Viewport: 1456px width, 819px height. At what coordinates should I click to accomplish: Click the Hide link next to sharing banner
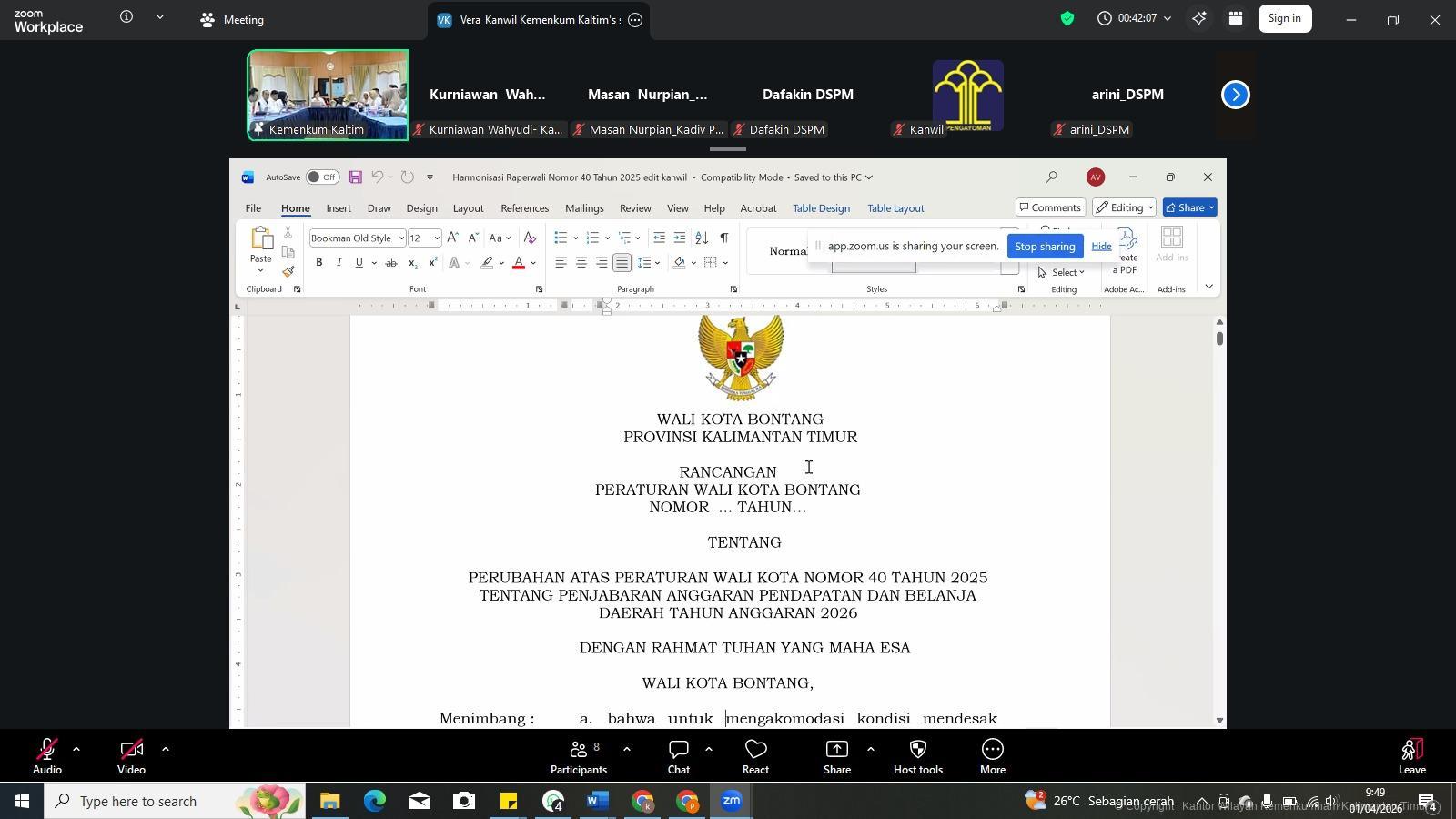tap(1101, 246)
